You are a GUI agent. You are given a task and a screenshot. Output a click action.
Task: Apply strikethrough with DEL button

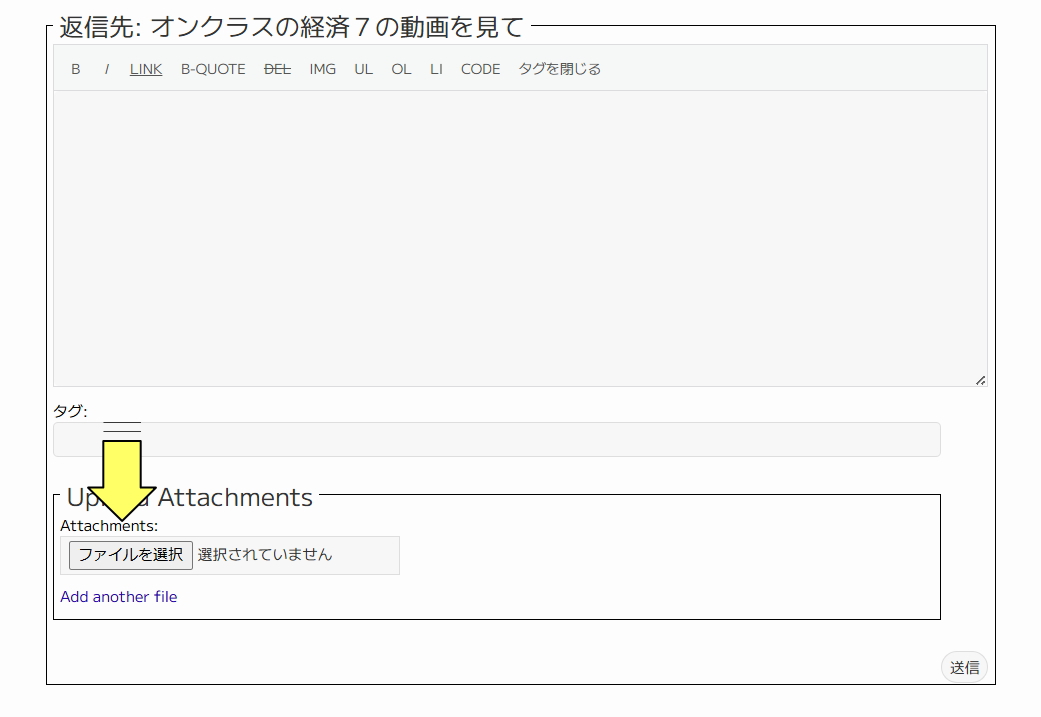click(277, 69)
